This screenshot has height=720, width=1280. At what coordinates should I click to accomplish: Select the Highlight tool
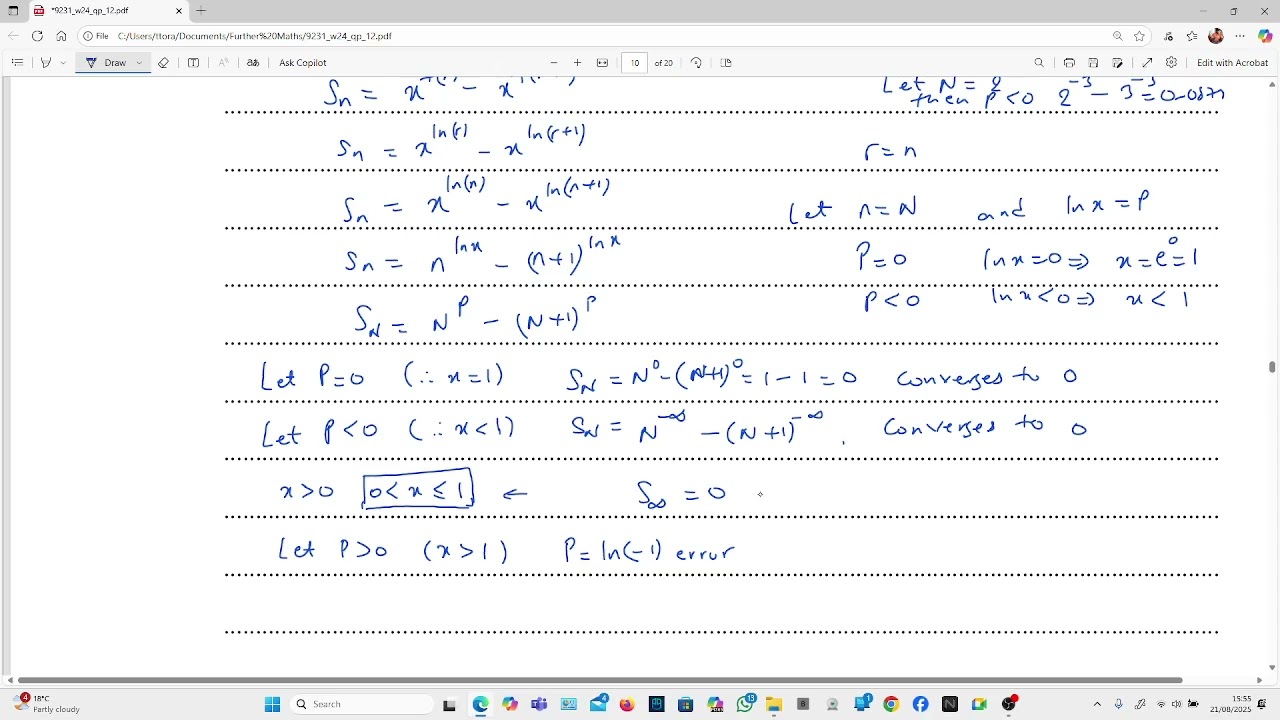(x=45, y=62)
